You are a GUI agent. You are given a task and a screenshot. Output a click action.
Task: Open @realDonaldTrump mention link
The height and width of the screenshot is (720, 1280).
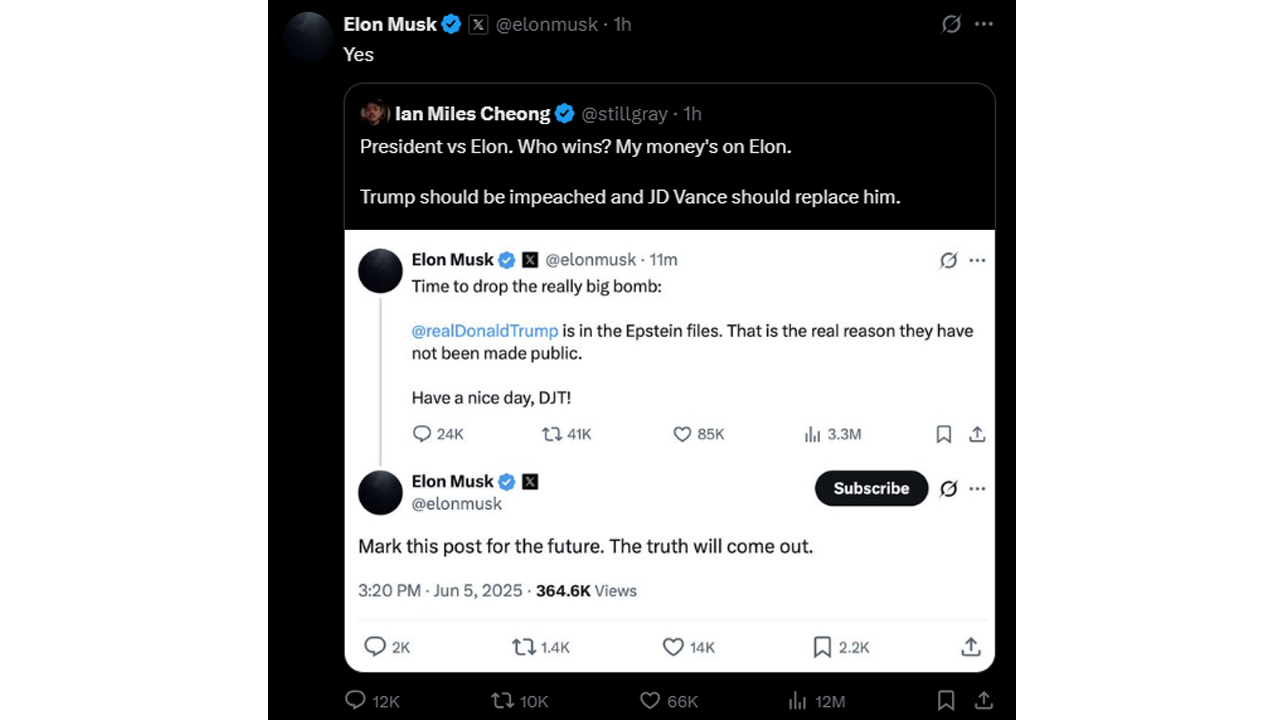(485, 331)
